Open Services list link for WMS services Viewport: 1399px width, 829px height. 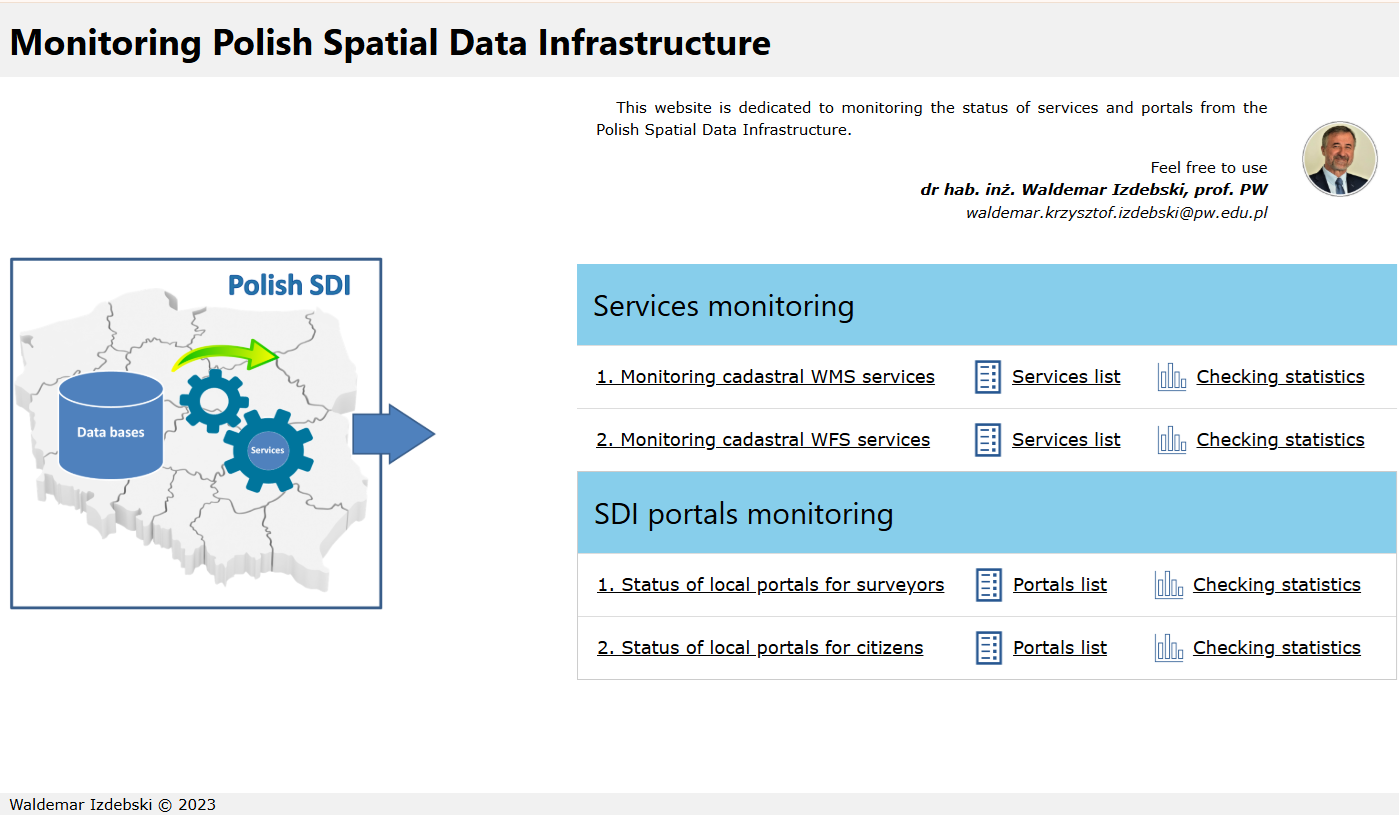click(1066, 377)
